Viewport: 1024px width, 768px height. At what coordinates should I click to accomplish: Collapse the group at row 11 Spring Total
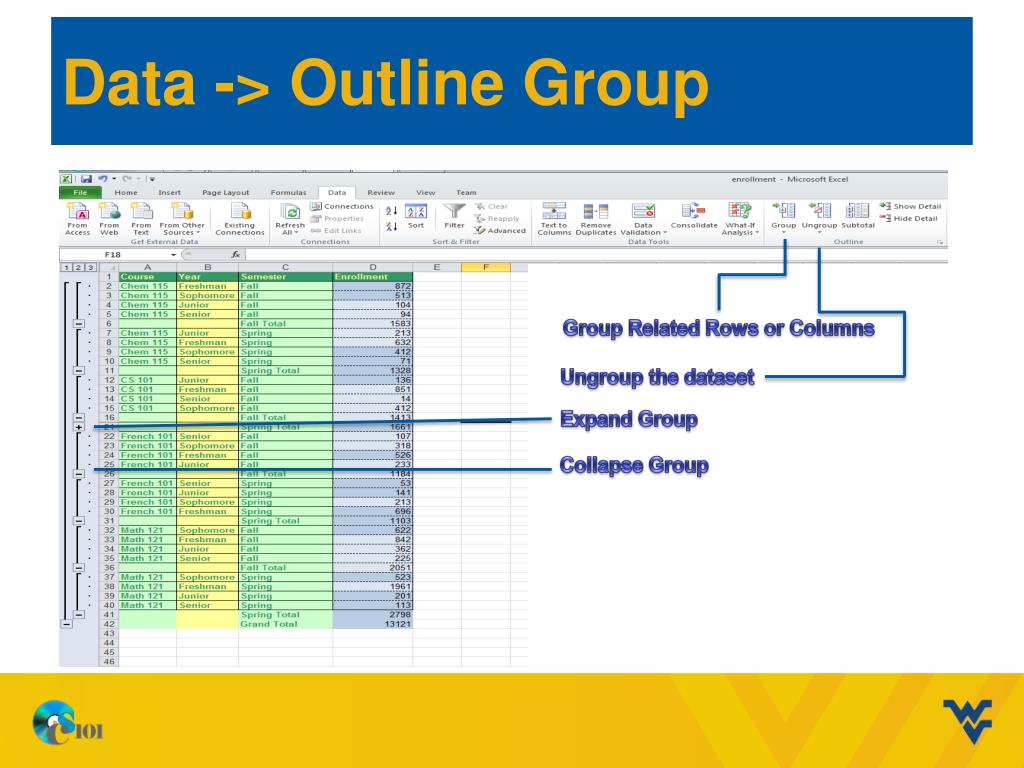(x=78, y=370)
